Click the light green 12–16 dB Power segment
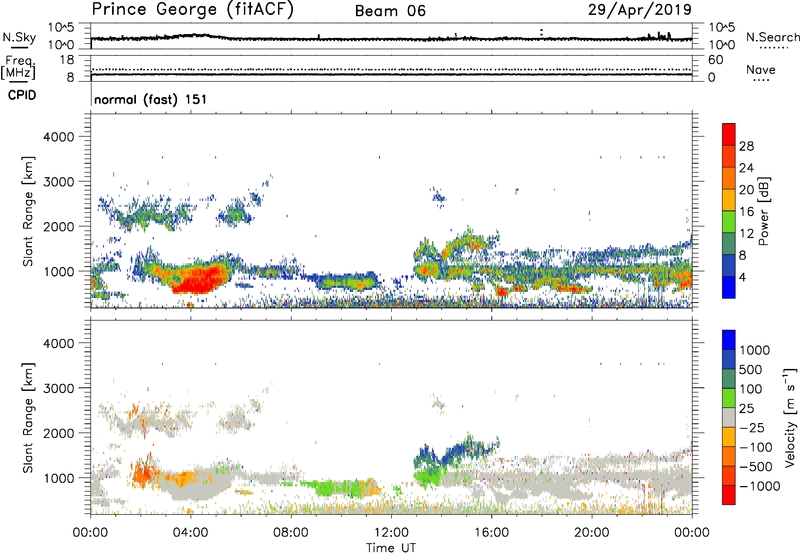The height and width of the screenshot is (554, 800). 729,221
